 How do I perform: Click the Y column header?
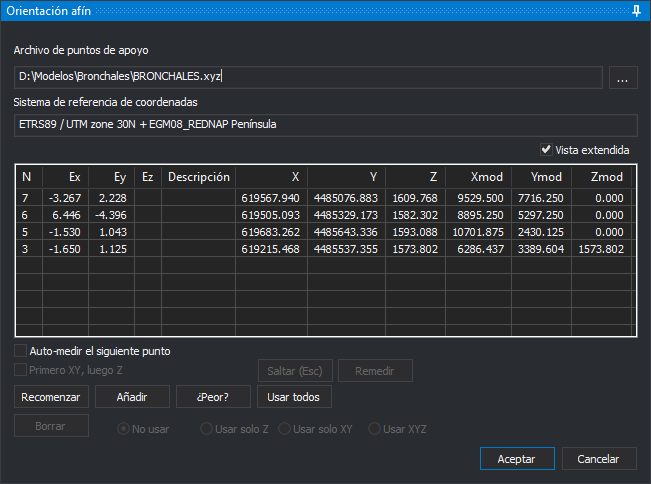[x=346, y=177]
